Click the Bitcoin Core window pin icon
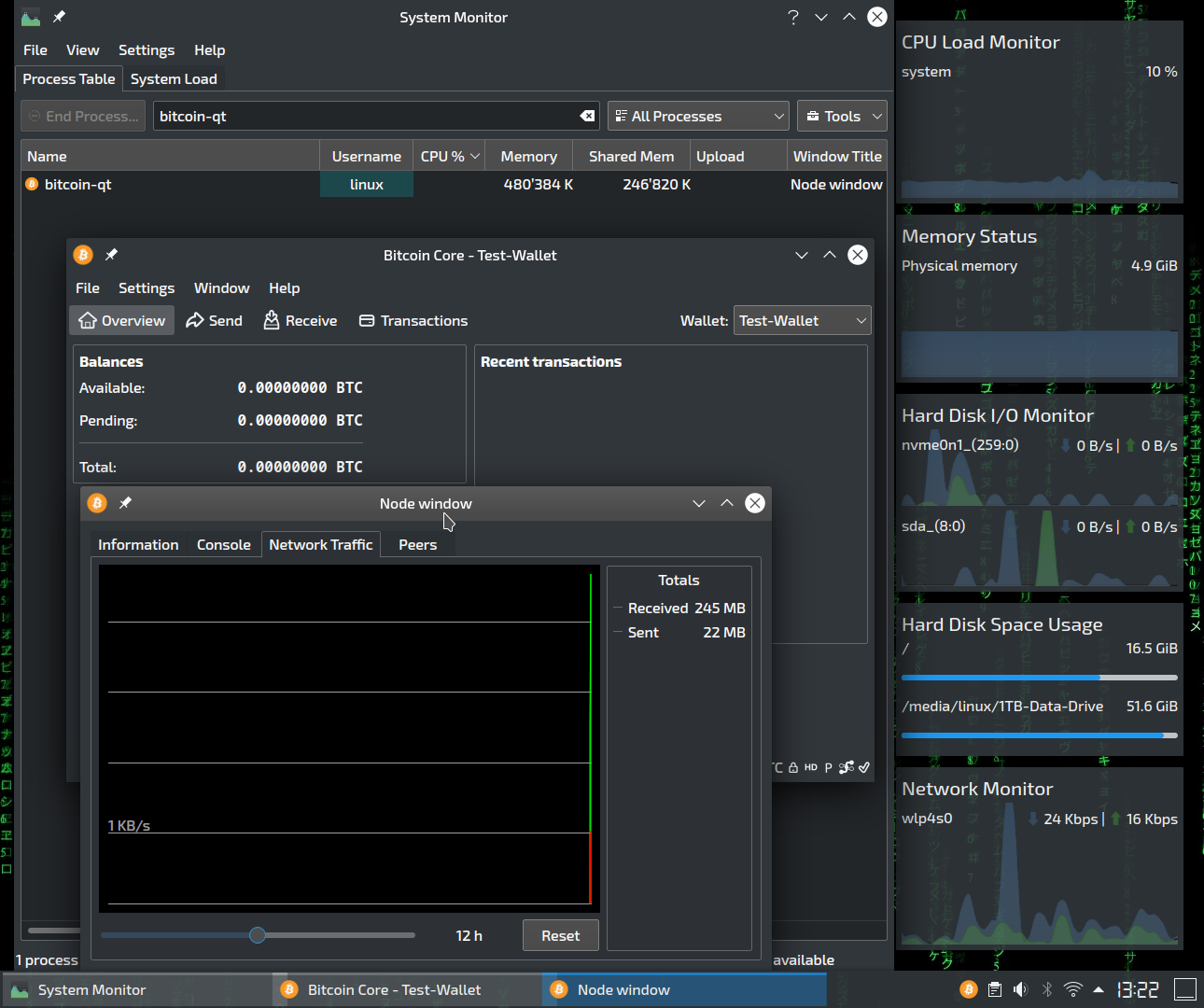 tap(111, 255)
